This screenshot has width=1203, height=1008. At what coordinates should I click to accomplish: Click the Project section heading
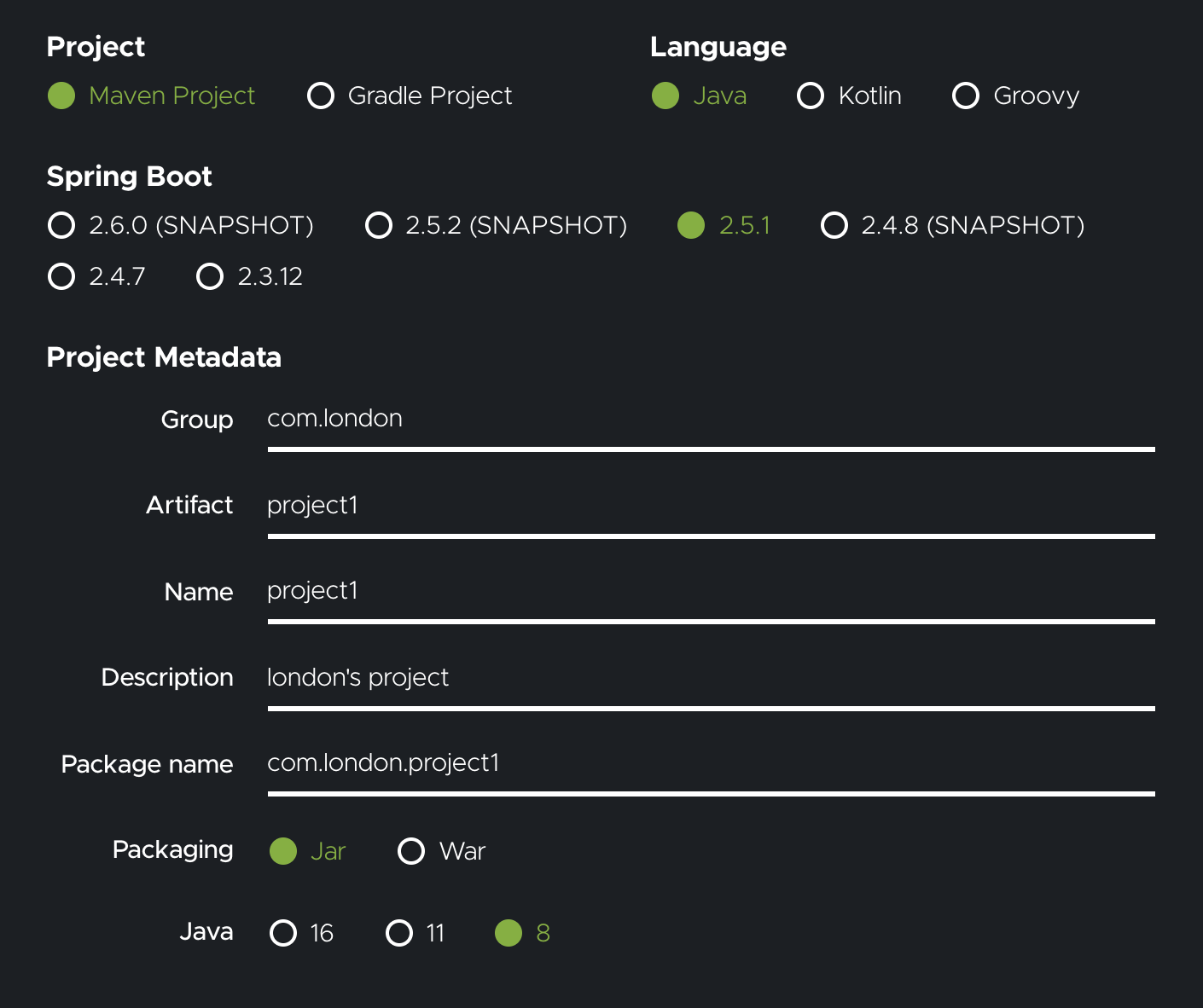coord(96,47)
